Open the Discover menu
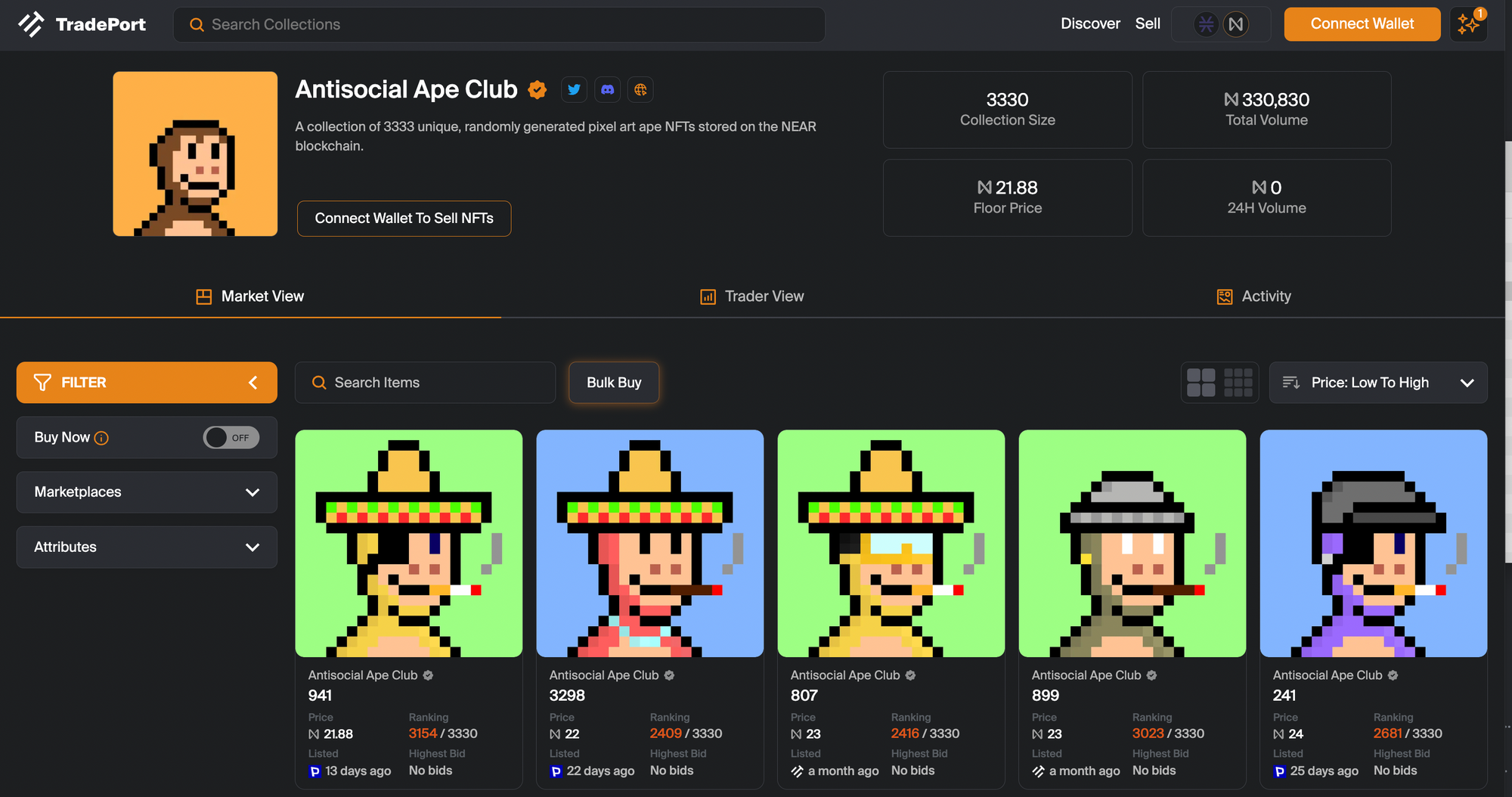This screenshot has width=1512, height=797. (x=1090, y=24)
